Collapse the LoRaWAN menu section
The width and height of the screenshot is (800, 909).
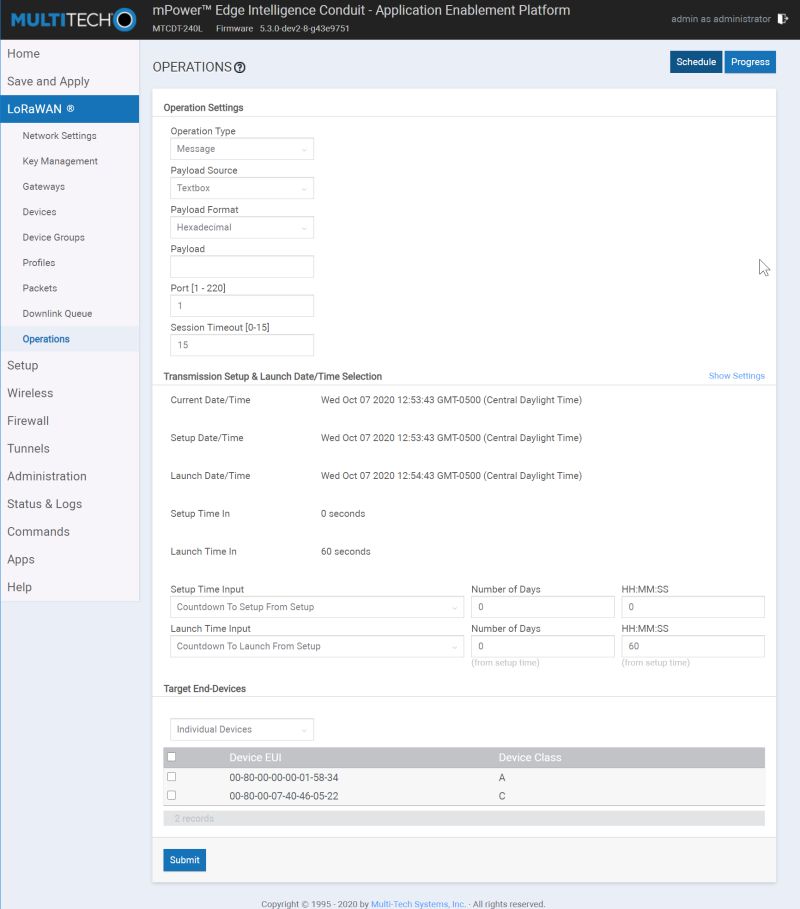click(x=70, y=109)
